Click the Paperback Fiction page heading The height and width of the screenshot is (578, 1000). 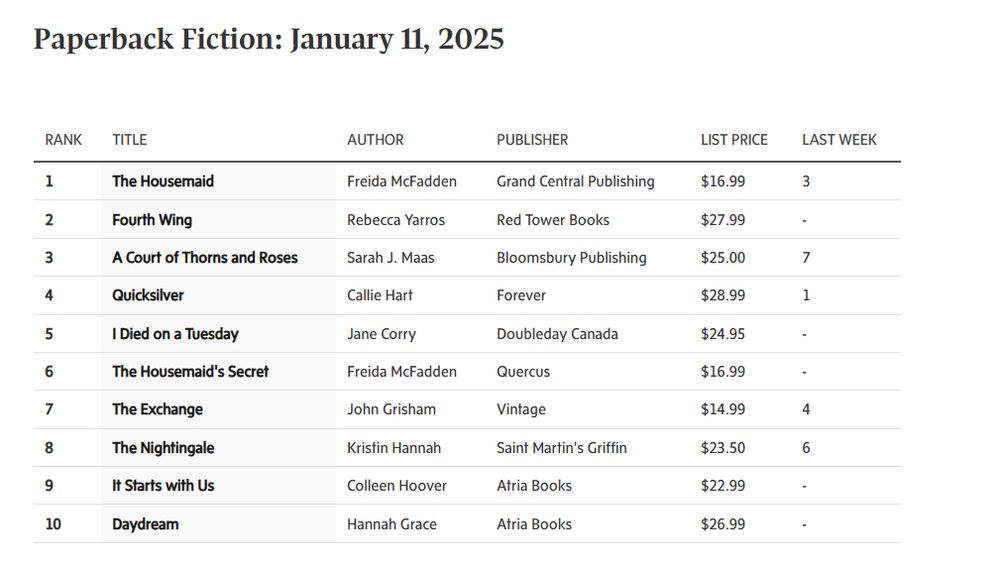[x=268, y=39]
